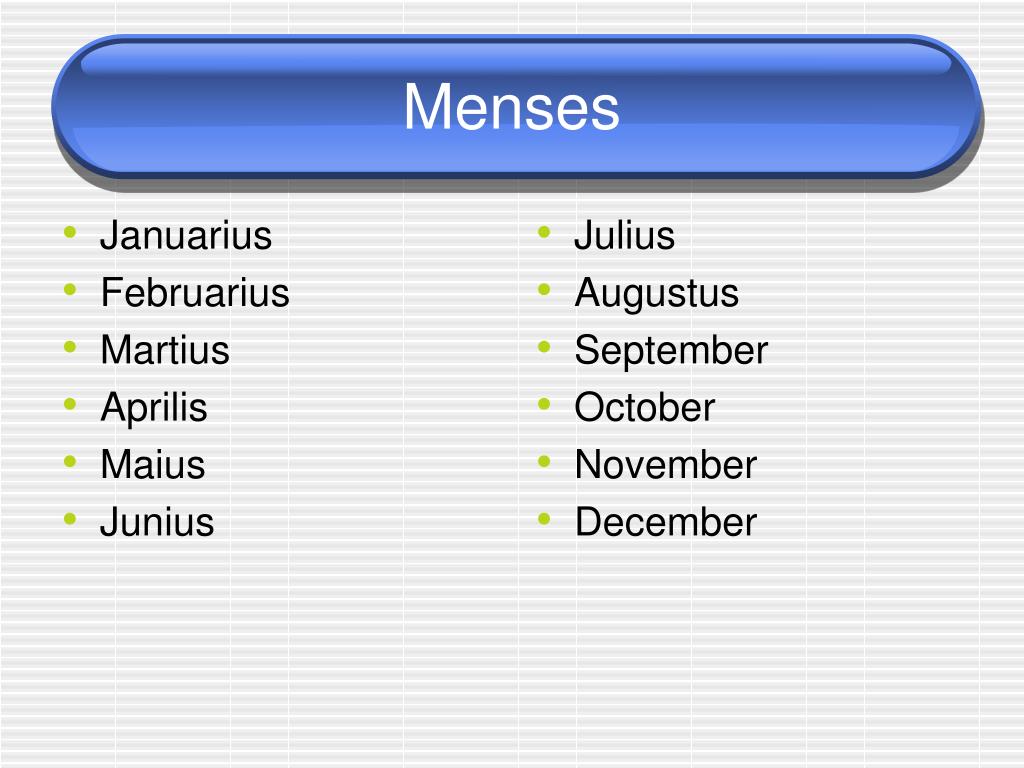
Task: Click the bullet beside Martius
Action: tap(71, 347)
